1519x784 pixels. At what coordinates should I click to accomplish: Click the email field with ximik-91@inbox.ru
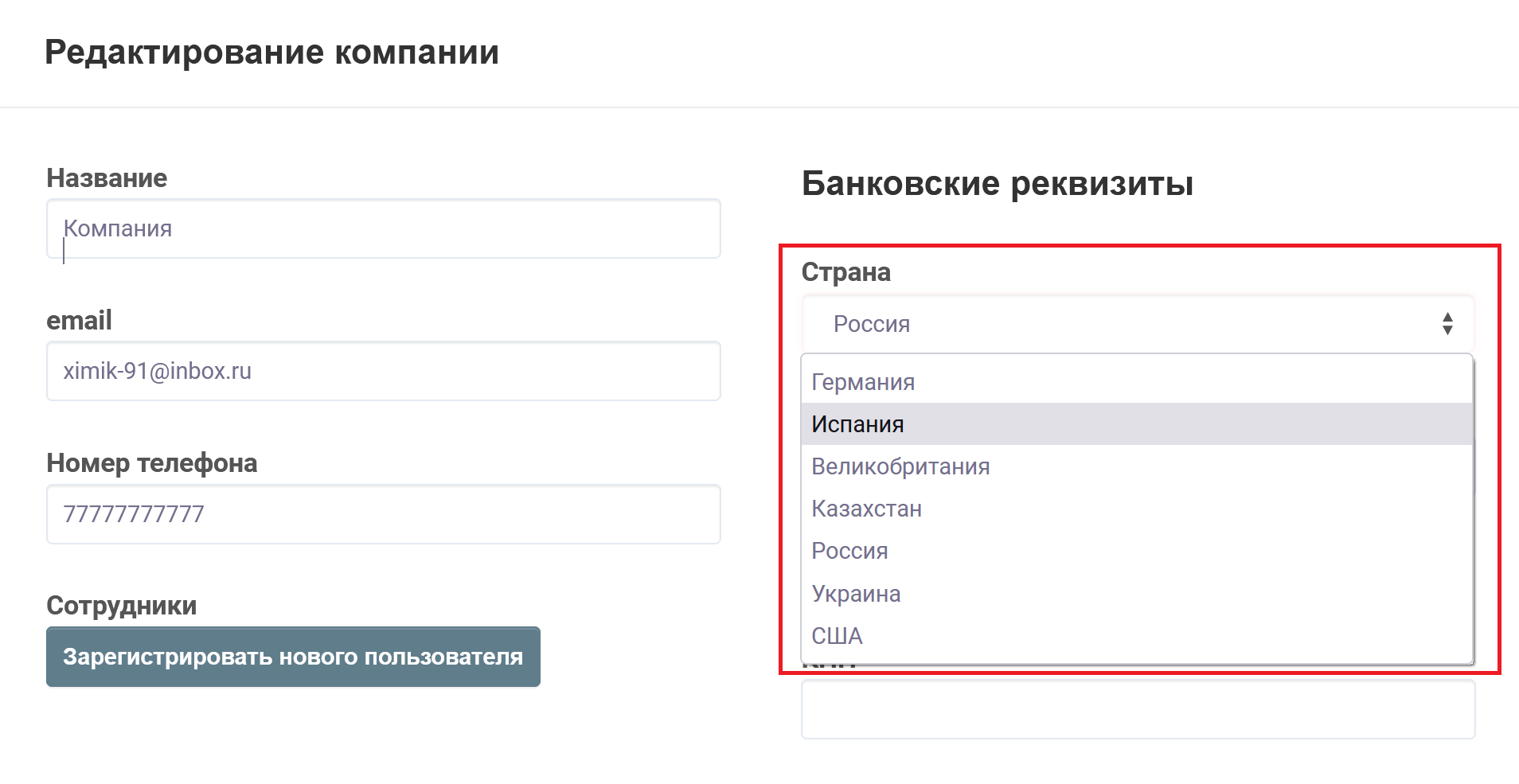[383, 372]
